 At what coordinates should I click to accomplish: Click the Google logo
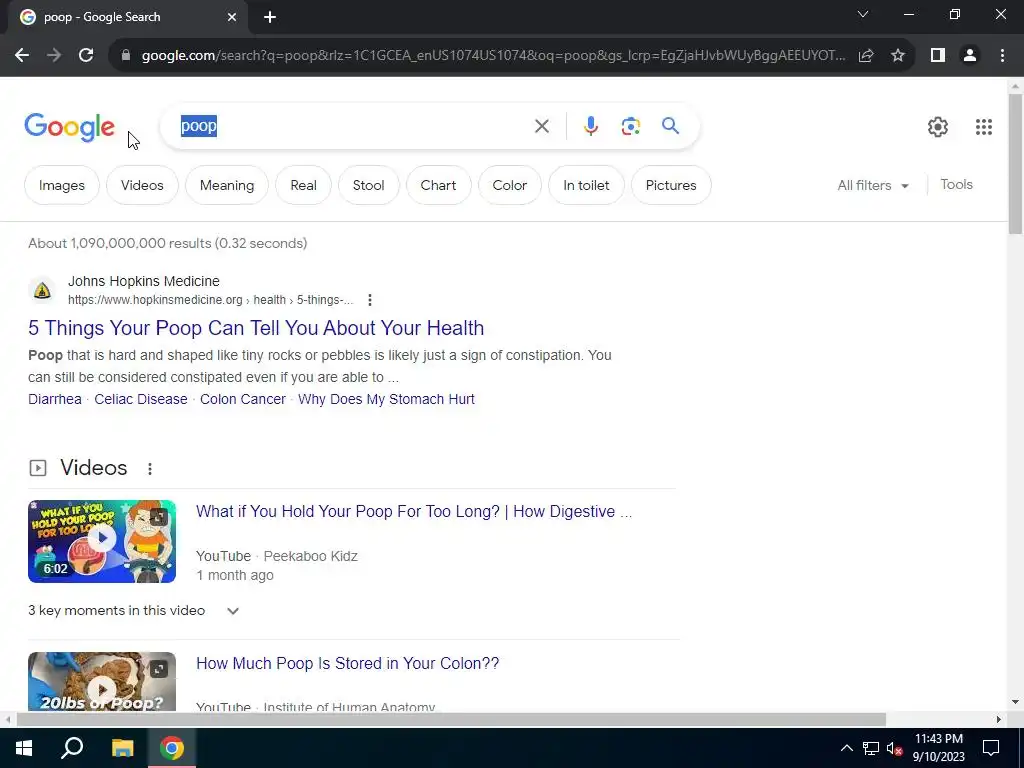coord(69,127)
